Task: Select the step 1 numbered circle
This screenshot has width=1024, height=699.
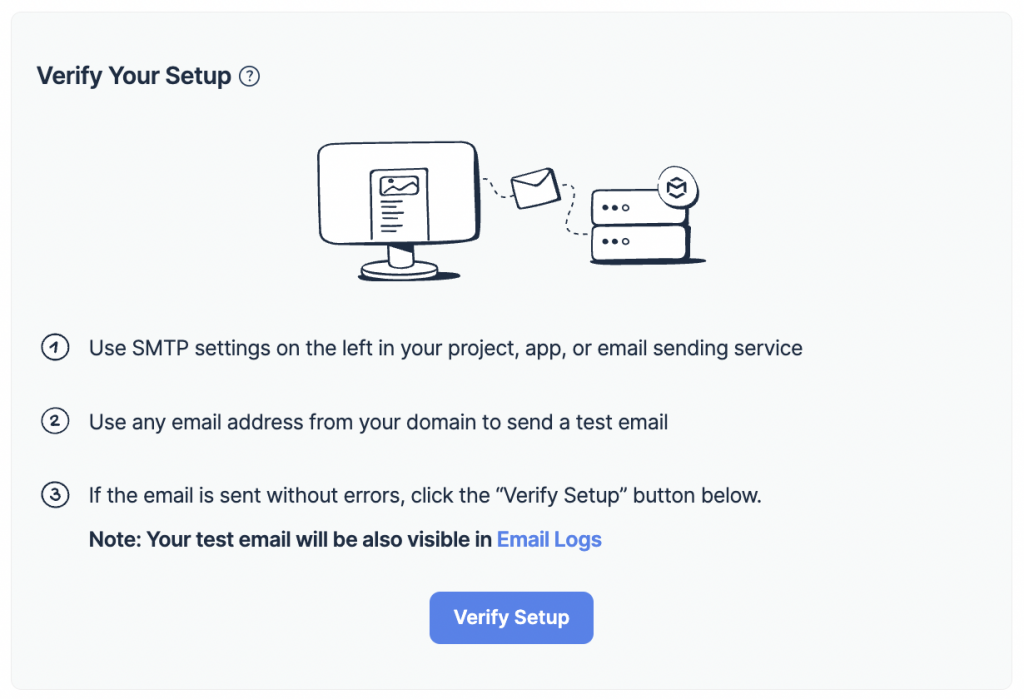Action: 55,348
